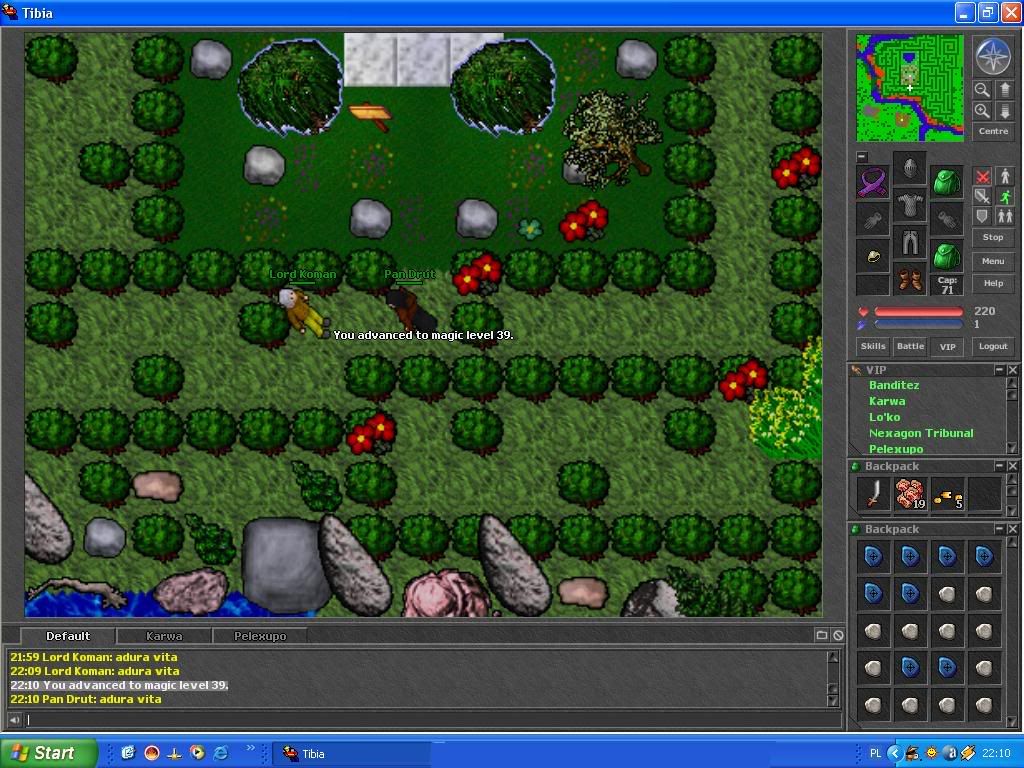Show the floor below on the minimap
The image size is (1024, 768).
tap(1004, 111)
